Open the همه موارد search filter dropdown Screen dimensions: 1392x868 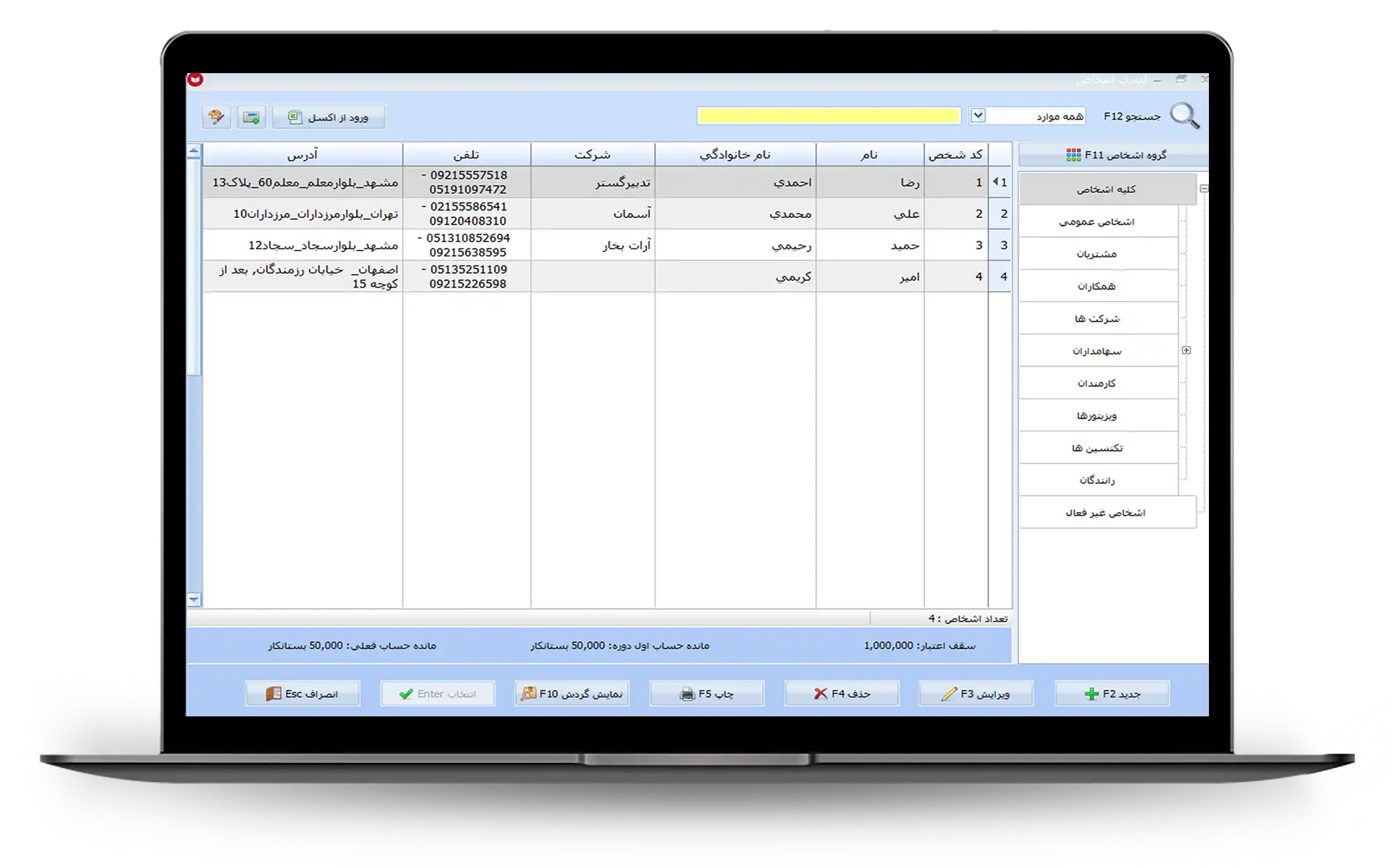click(x=978, y=116)
